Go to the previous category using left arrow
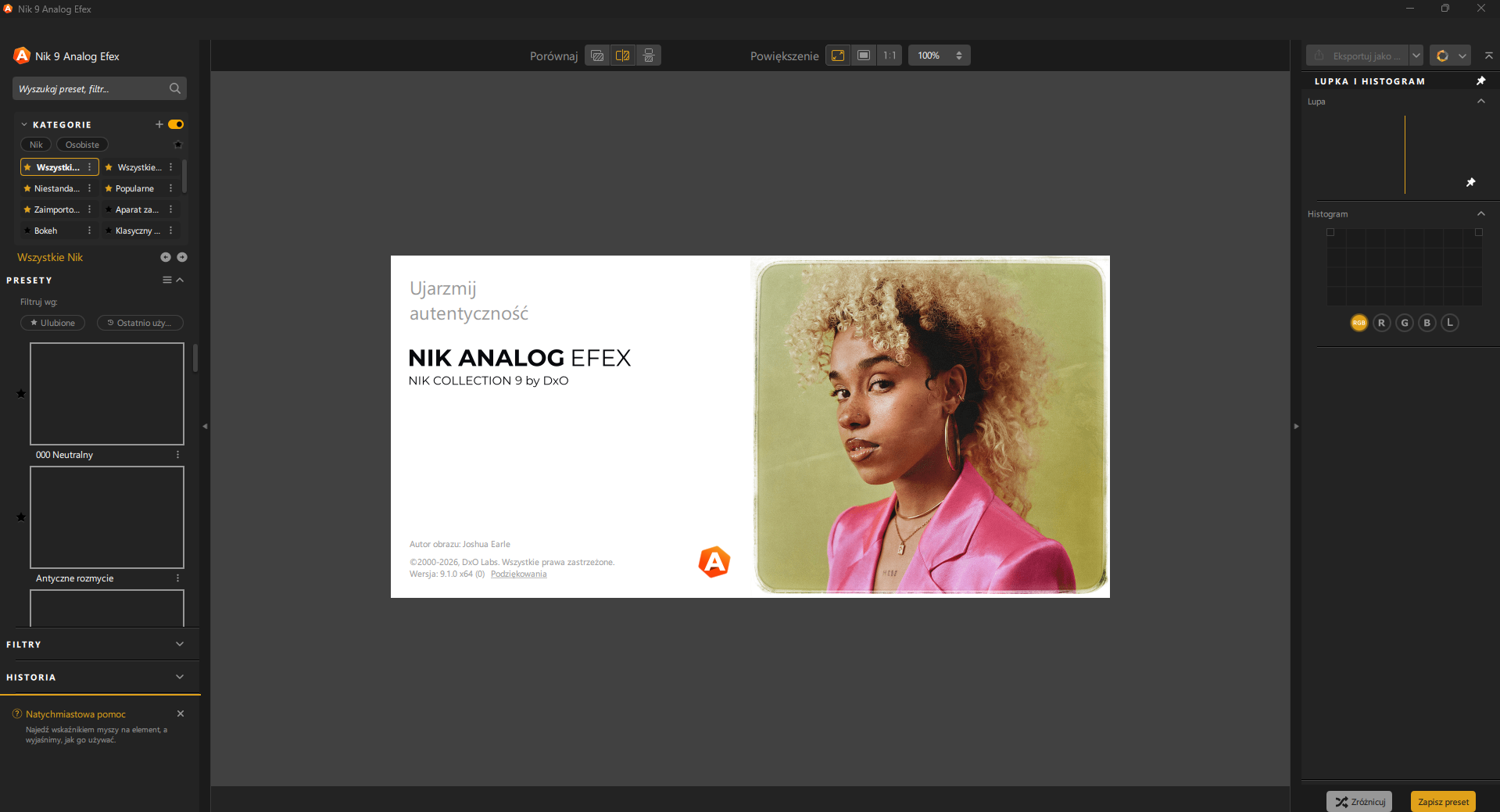Viewport: 1500px width, 812px height. 166,257
